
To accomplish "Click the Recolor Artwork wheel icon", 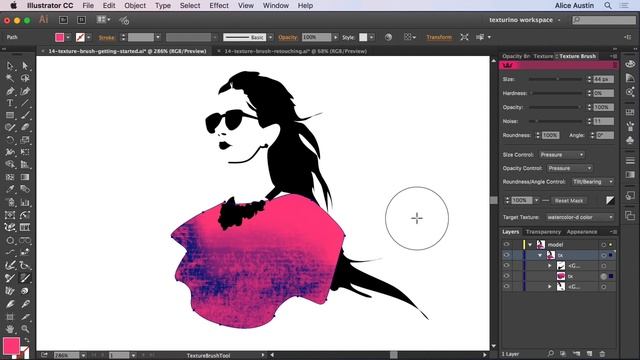I will (388, 37).
